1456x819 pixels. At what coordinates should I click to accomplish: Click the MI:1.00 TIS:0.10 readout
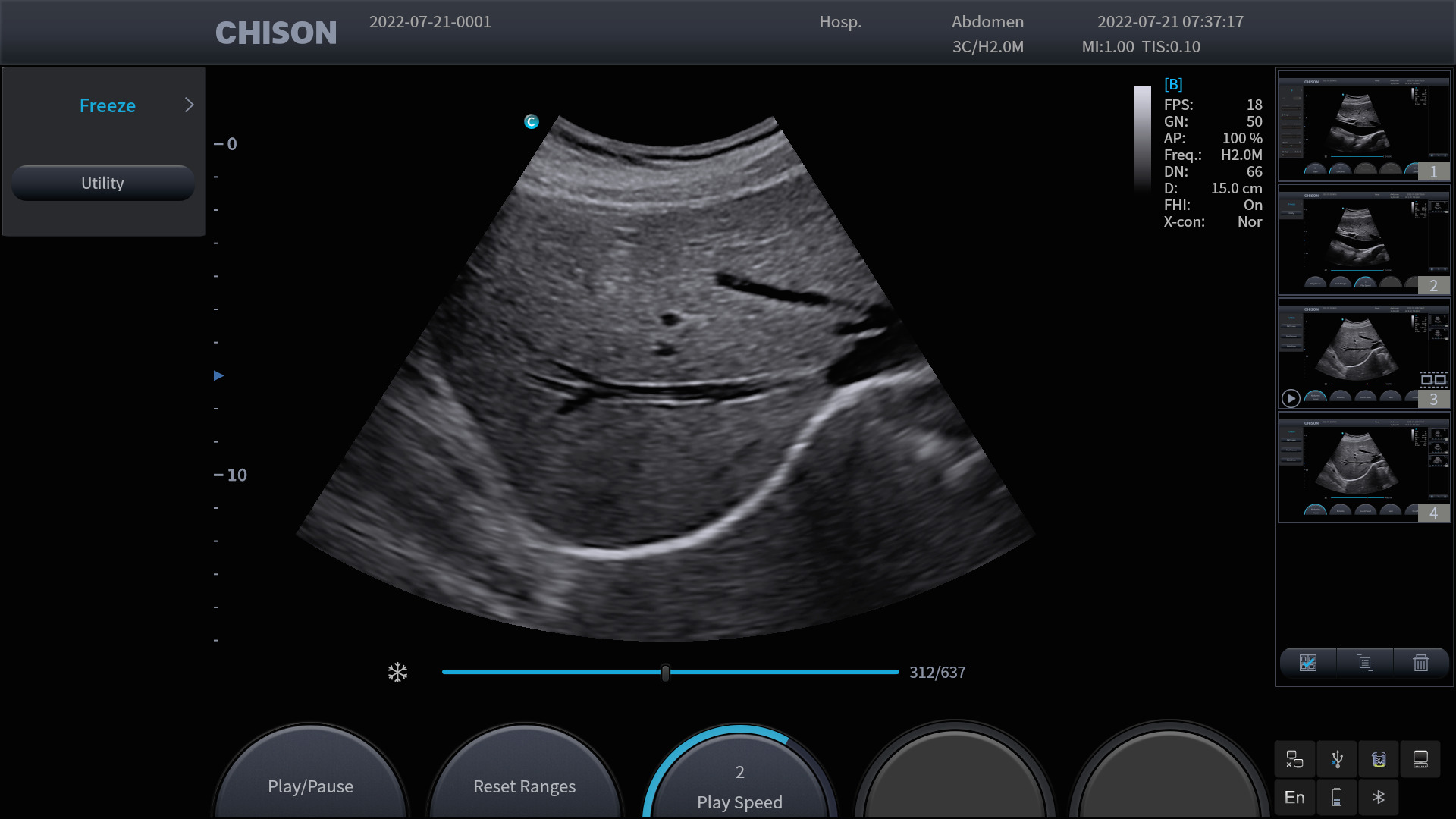[x=1141, y=47]
